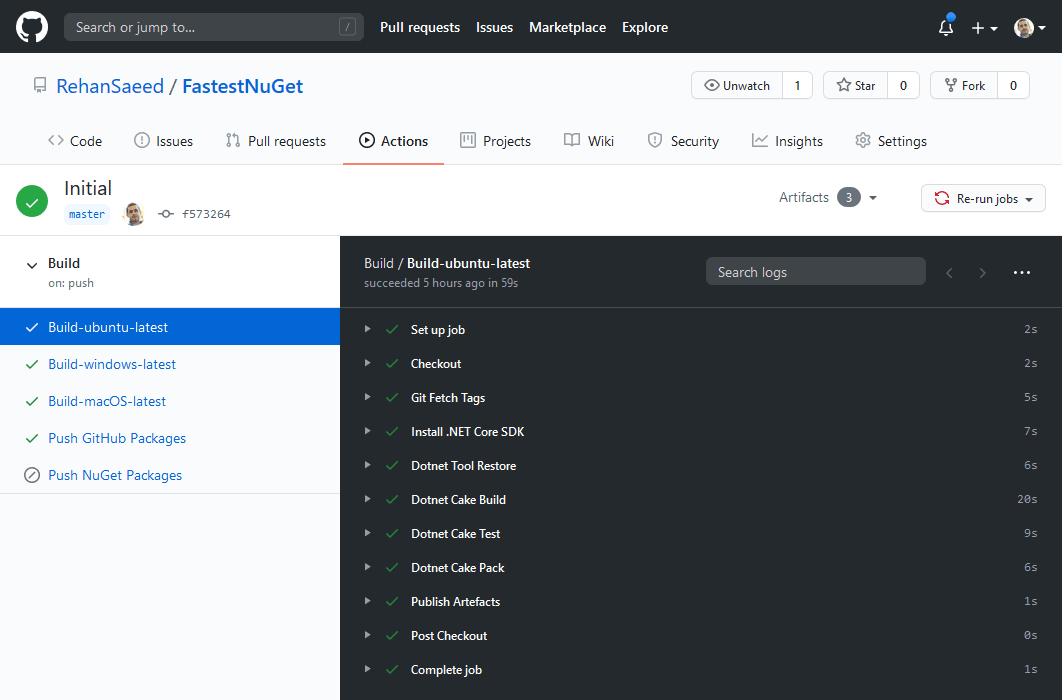
Task: Open Build-windows-latest job
Action: click(x=112, y=364)
